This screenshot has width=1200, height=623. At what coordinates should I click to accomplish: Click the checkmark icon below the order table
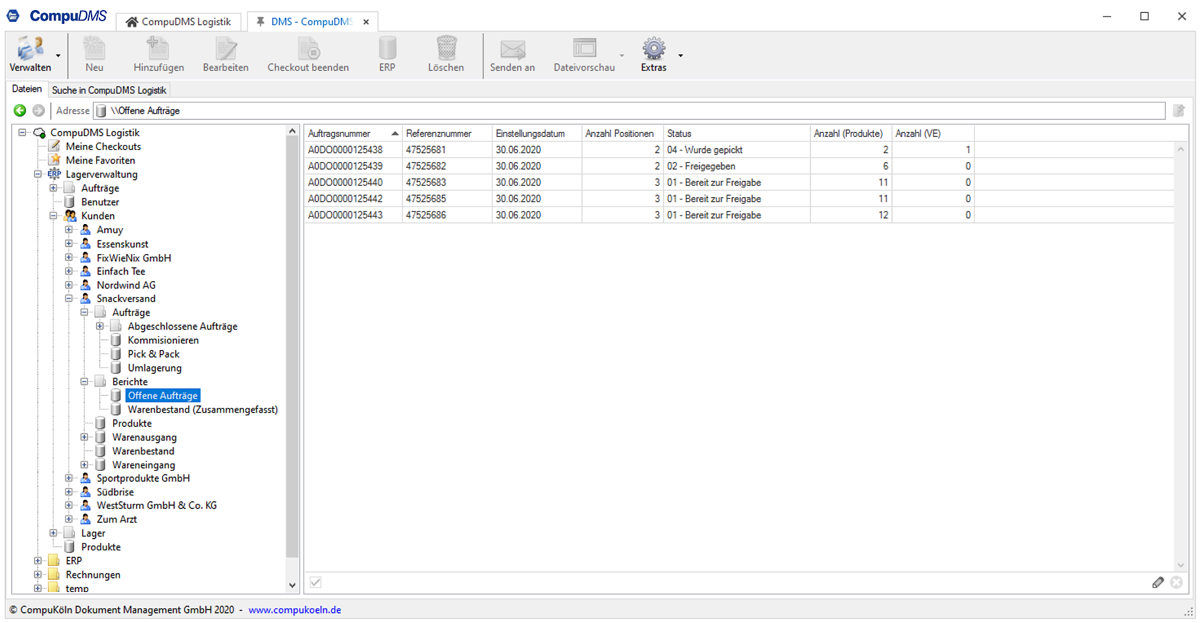click(x=315, y=582)
